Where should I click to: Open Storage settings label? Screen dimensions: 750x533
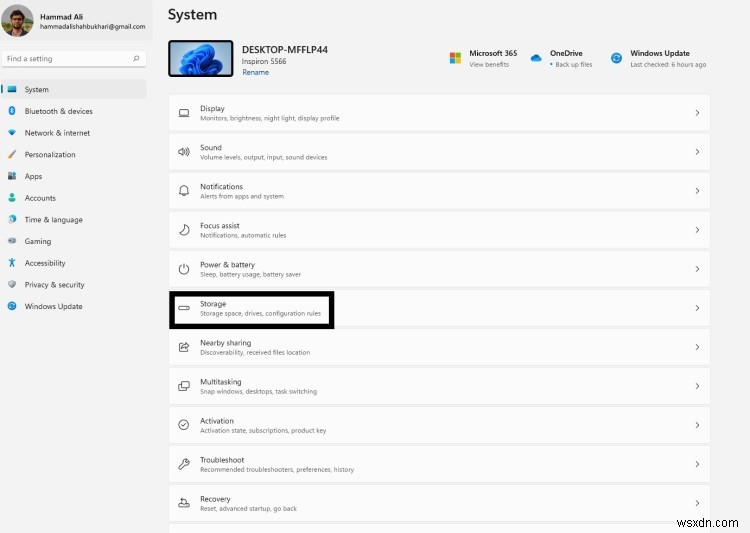213,303
